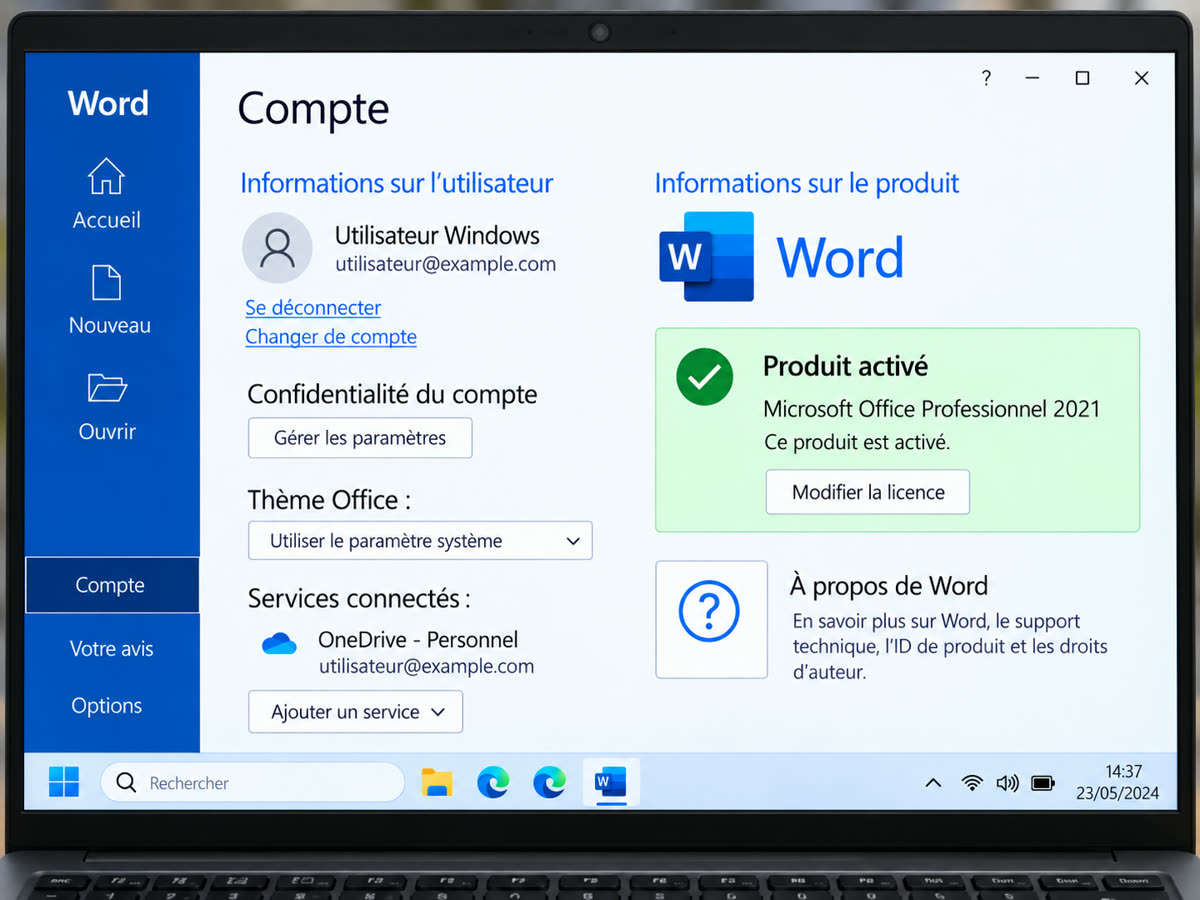The height and width of the screenshot is (900, 1200).
Task: Open Options in the sidebar
Action: (107, 705)
